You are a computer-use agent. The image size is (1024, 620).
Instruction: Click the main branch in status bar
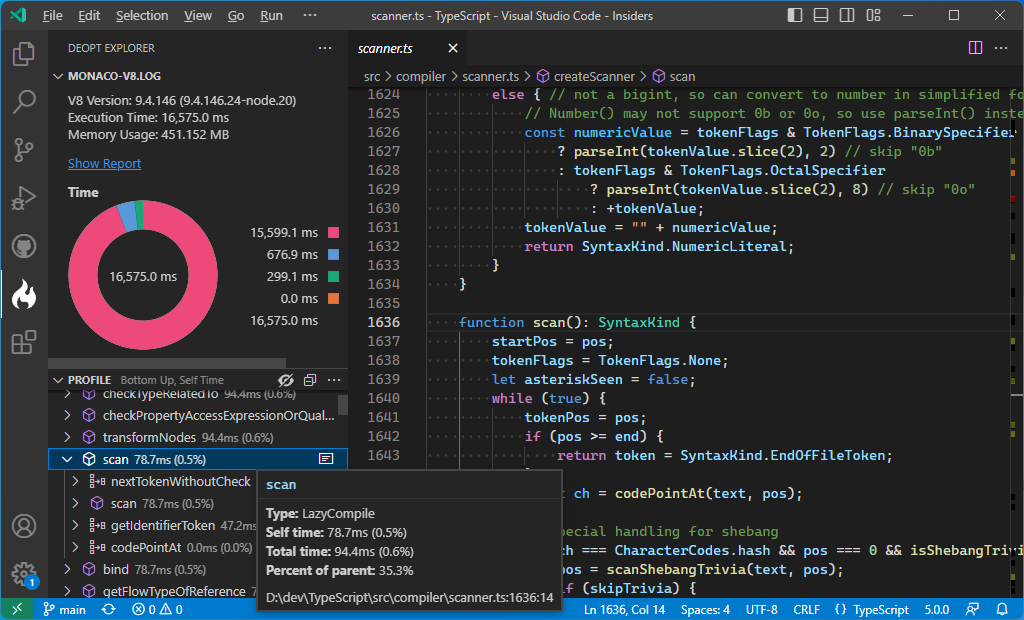click(x=65, y=609)
